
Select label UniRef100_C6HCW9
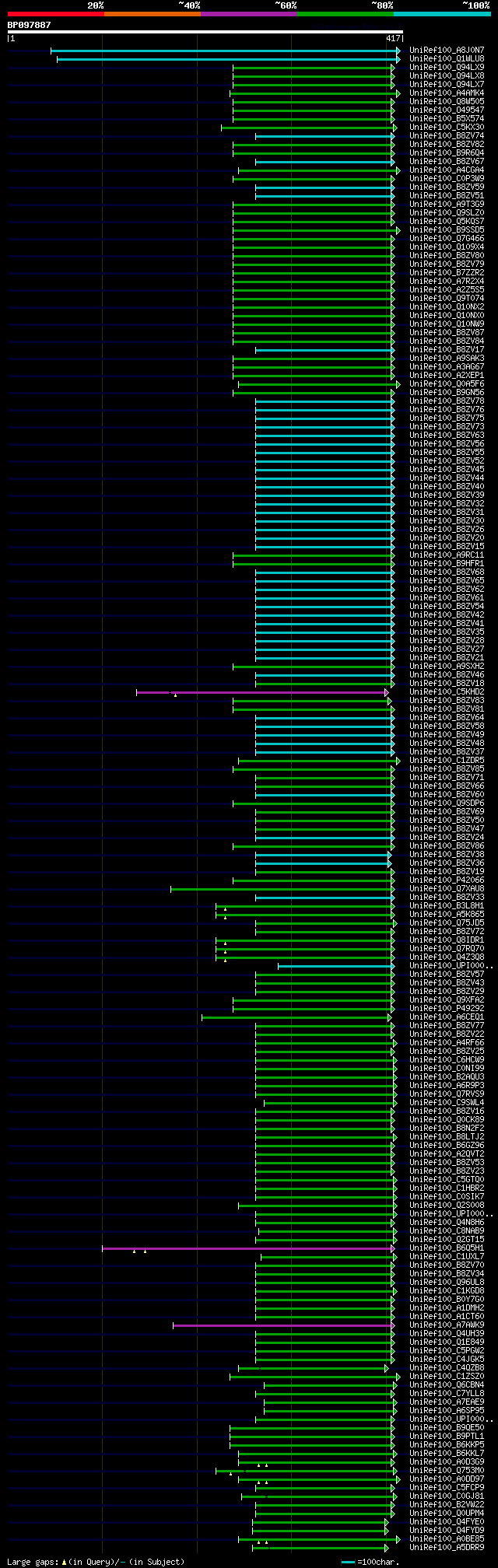coord(447,1059)
